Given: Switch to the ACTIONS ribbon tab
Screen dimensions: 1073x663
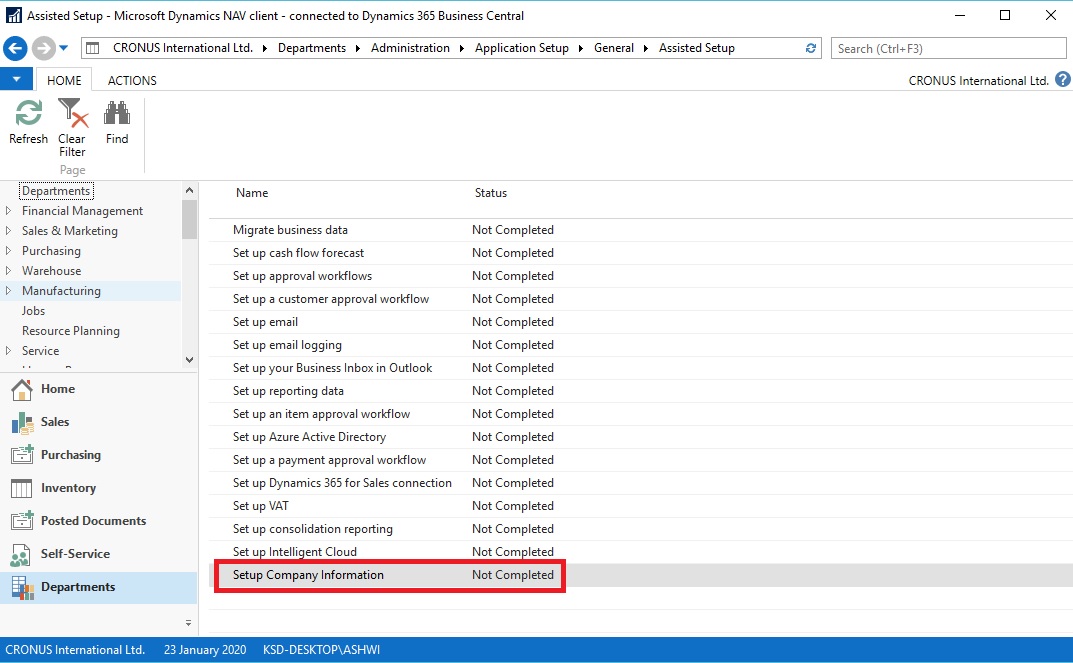Looking at the screenshot, I should coord(132,80).
